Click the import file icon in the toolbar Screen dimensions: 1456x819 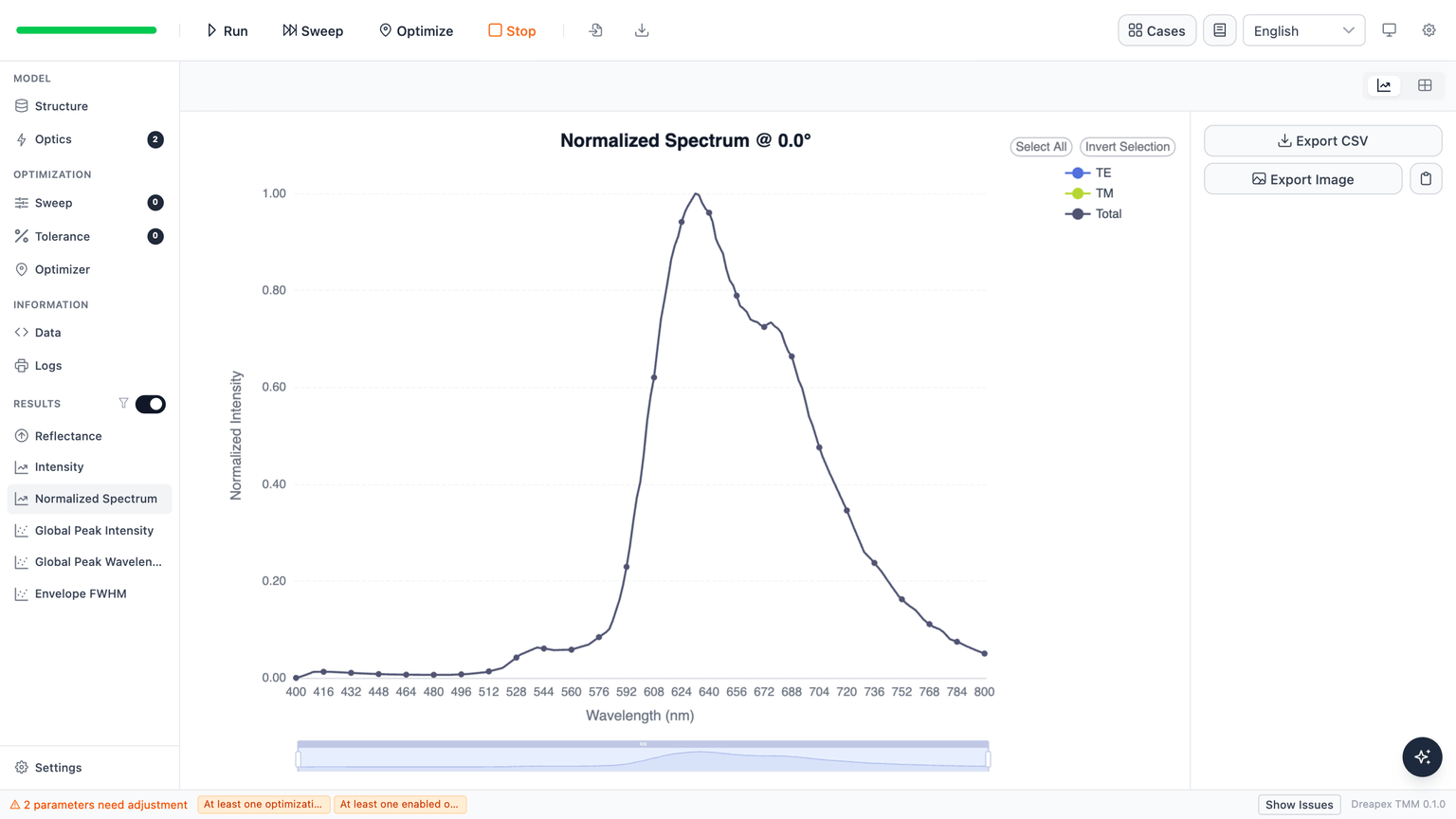point(595,30)
